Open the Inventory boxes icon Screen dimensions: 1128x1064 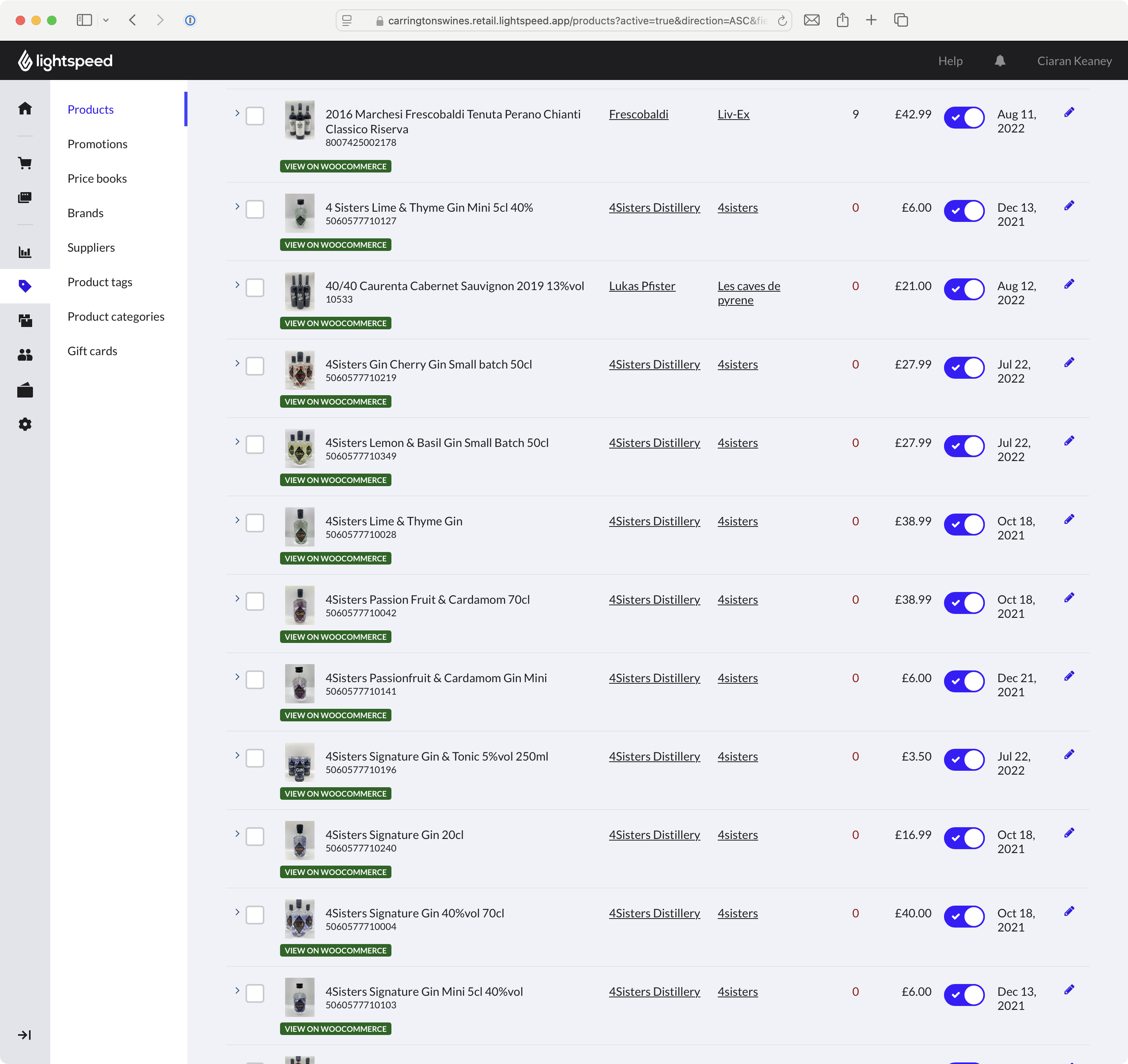[25, 320]
